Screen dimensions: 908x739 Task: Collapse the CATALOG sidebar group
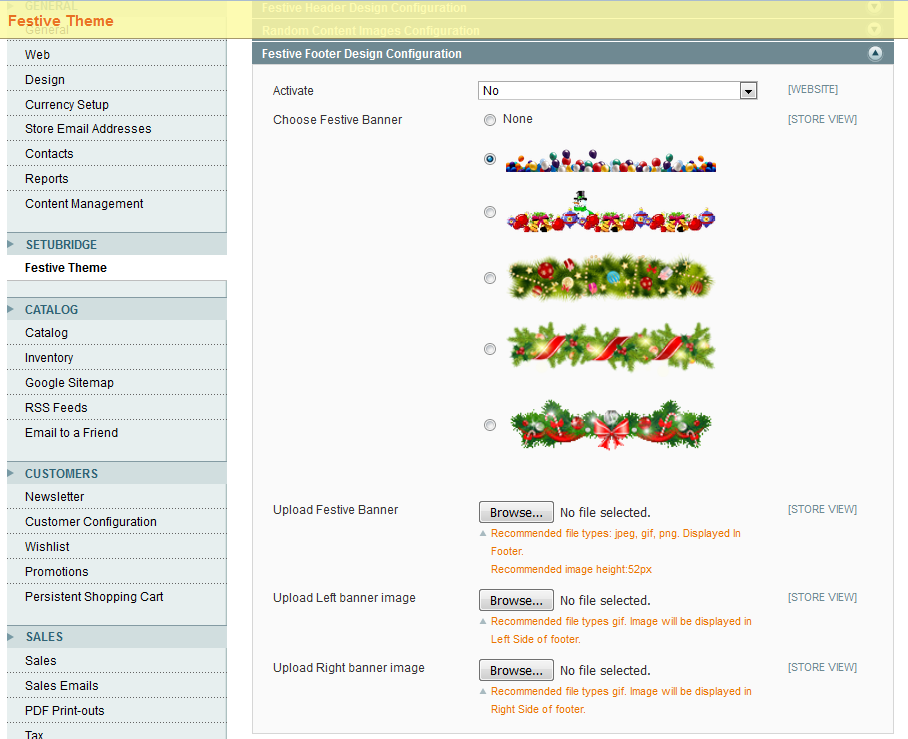(x=51, y=310)
